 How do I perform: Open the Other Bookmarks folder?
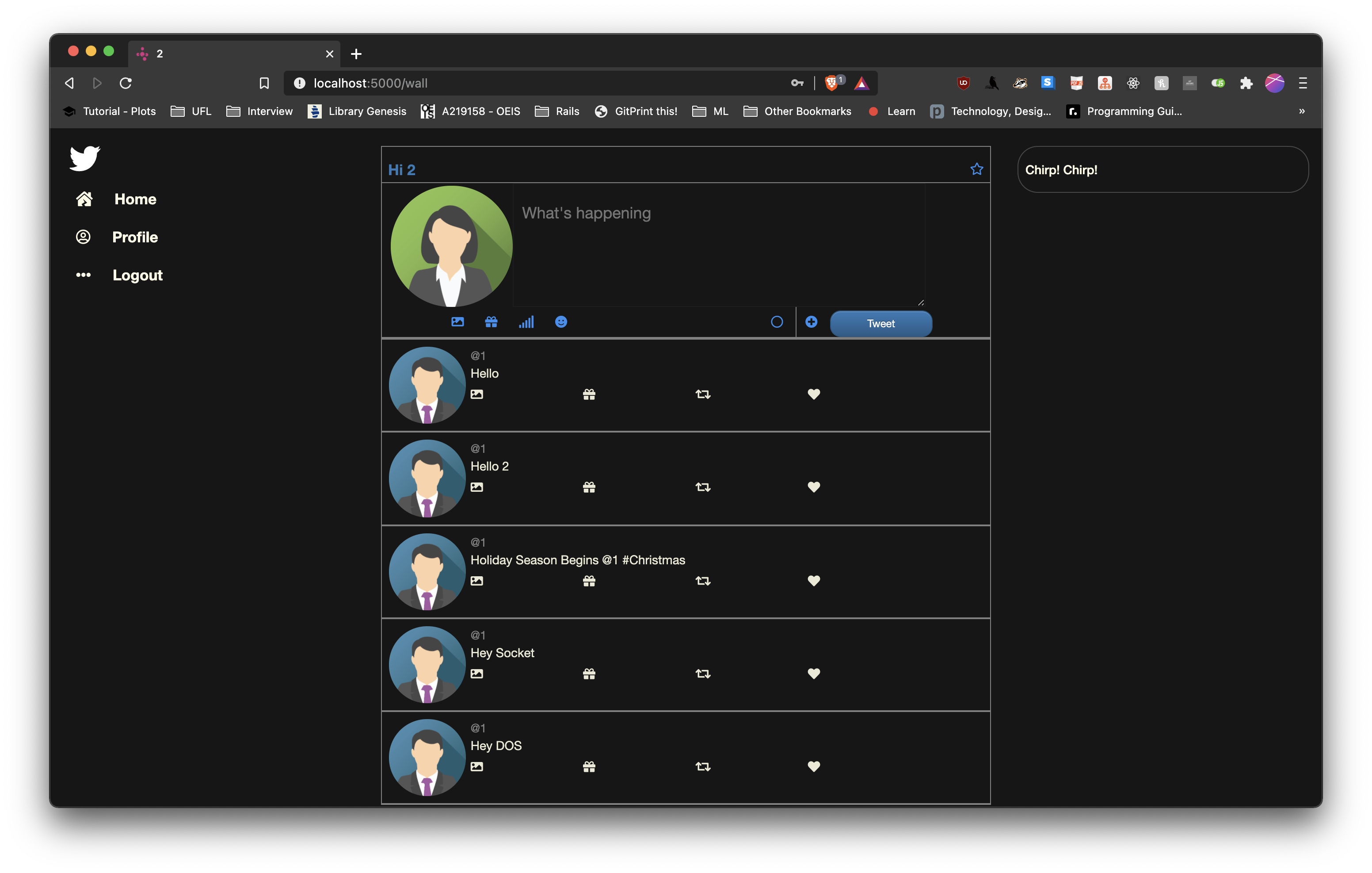click(797, 111)
